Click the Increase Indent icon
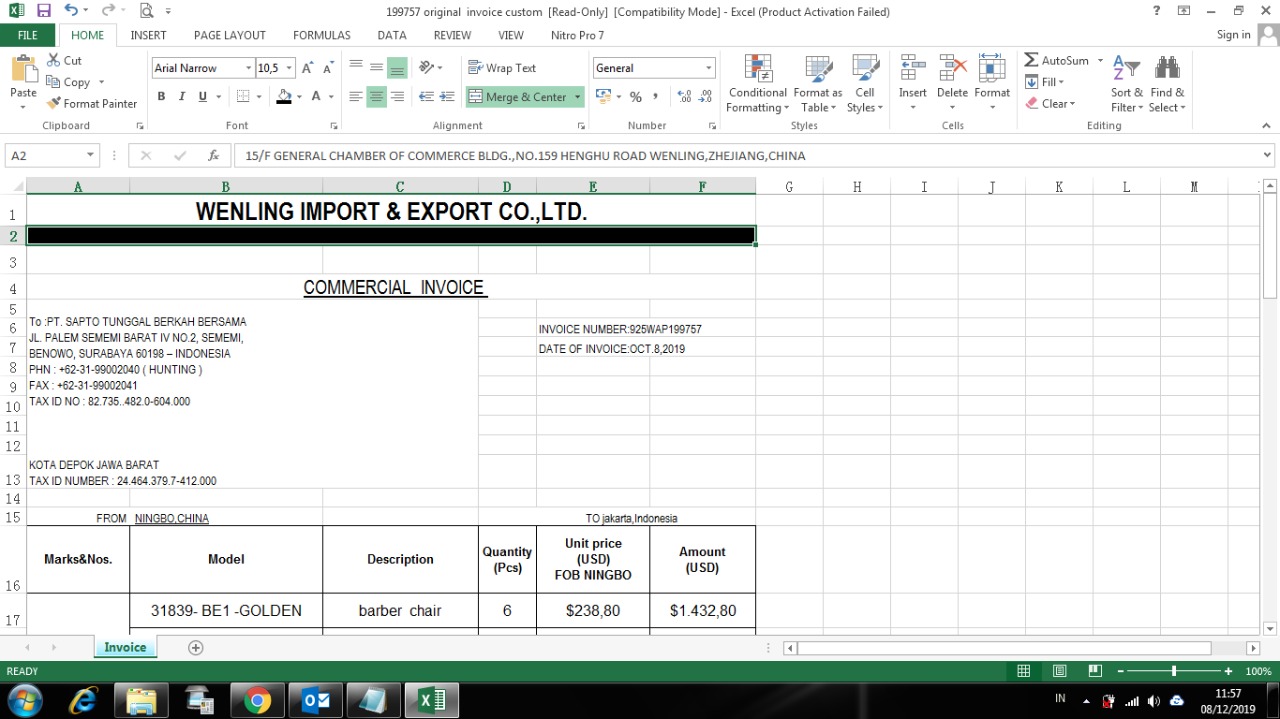Screen dimensions: 1280x719 (447, 97)
